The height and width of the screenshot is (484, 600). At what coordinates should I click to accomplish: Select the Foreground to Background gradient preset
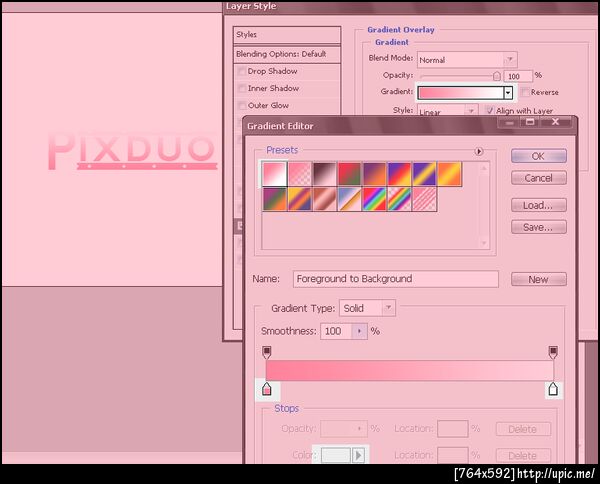coord(275,174)
